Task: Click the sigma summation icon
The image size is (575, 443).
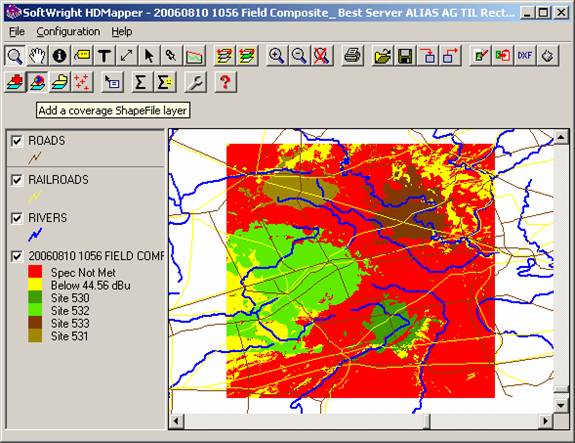Action: (140, 82)
